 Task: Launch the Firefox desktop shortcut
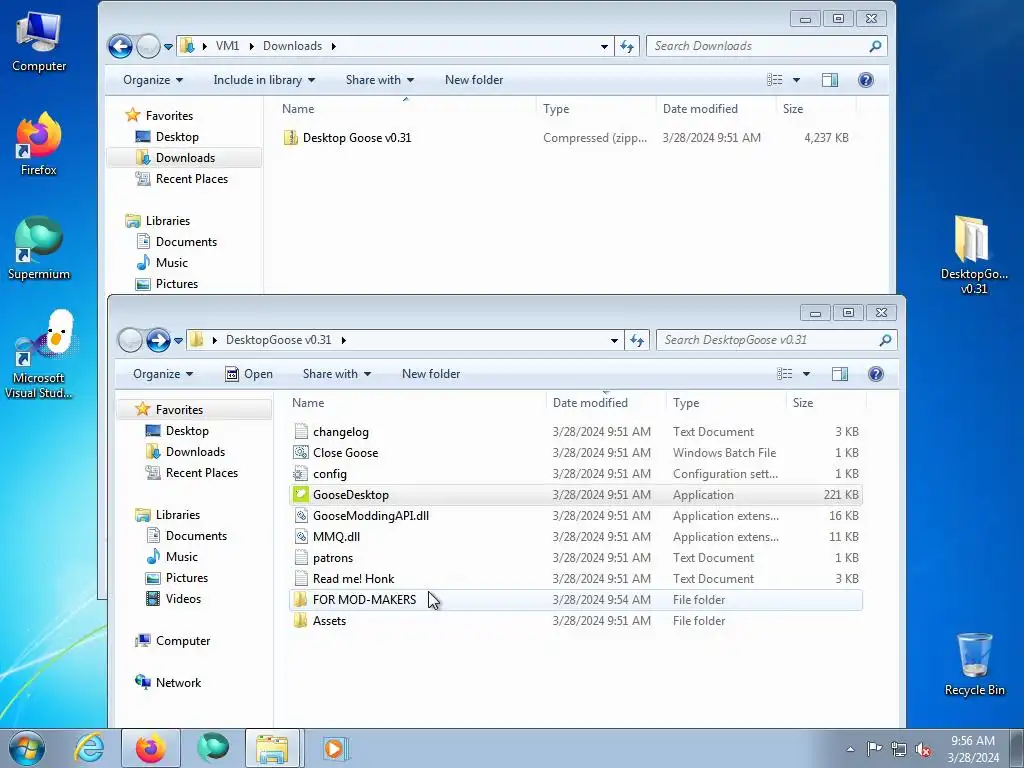(39, 144)
